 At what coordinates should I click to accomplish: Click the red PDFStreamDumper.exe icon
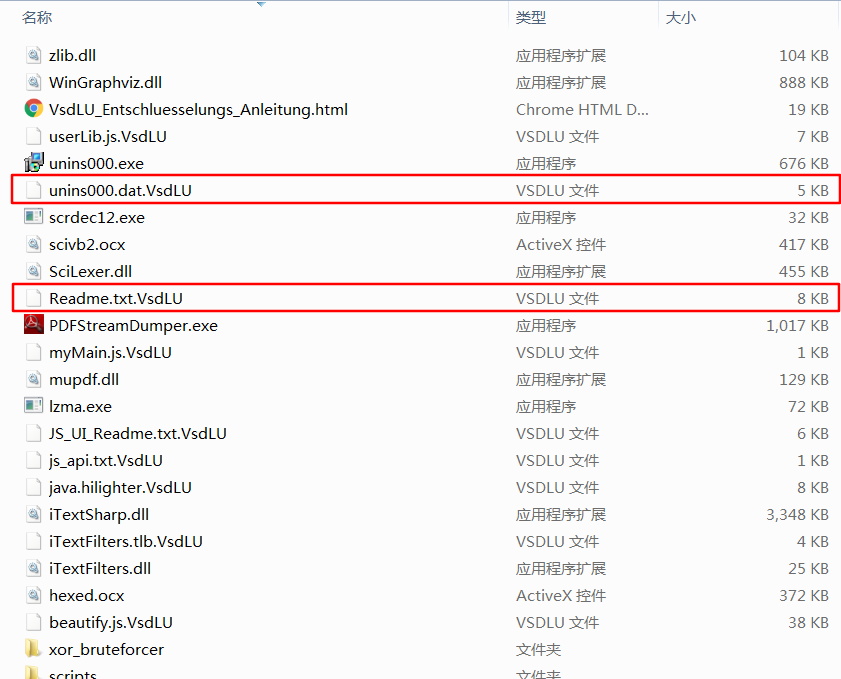[33, 325]
